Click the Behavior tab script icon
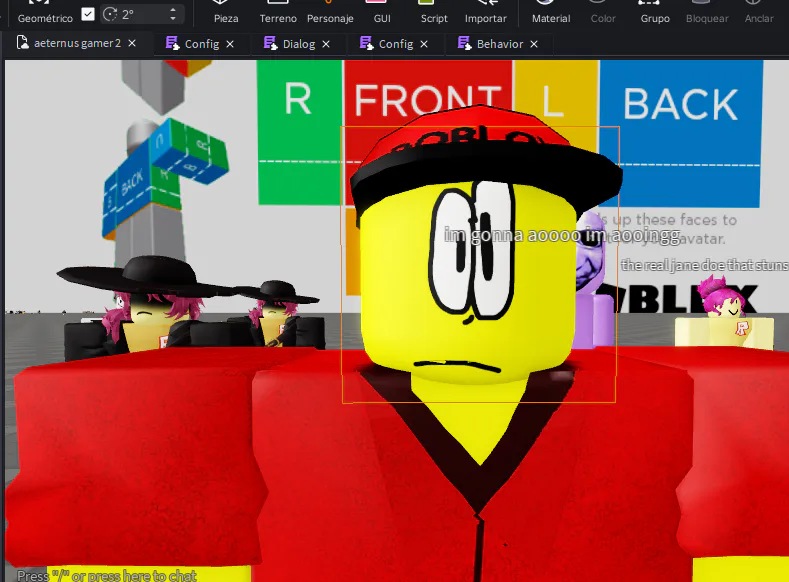This screenshot has width=789, height=582. coord(464,43)
